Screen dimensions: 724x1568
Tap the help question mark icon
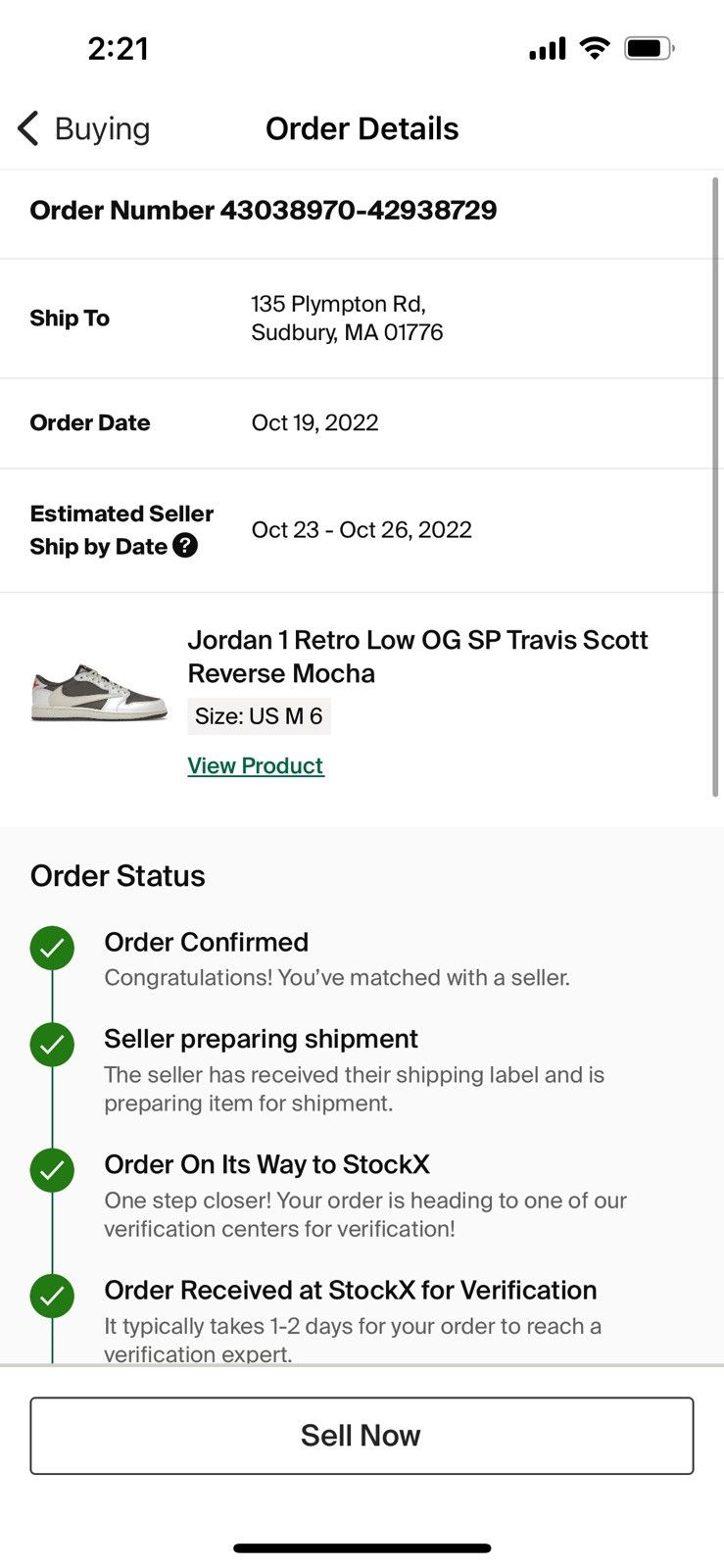click(x=185, y=546)
